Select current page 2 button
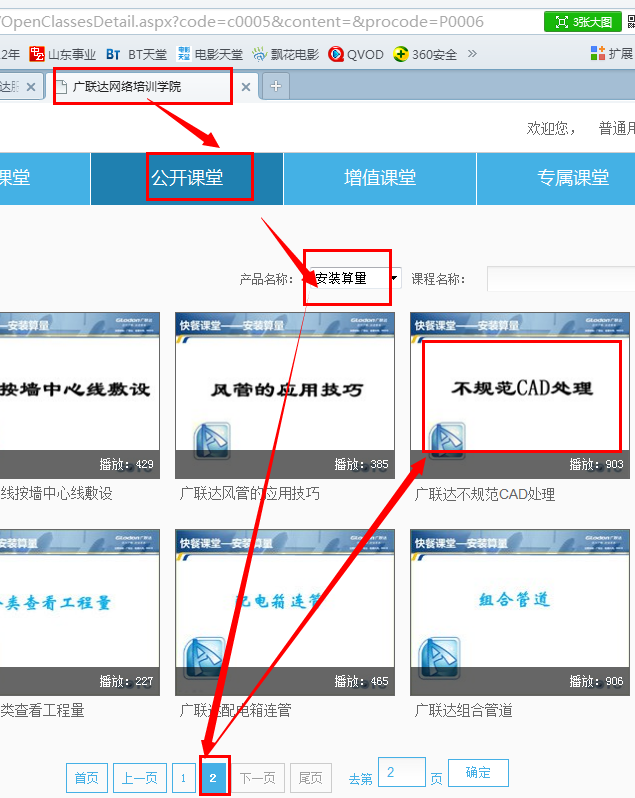The width and height of the screenshot is (635, 798). [x=213, y=778]
